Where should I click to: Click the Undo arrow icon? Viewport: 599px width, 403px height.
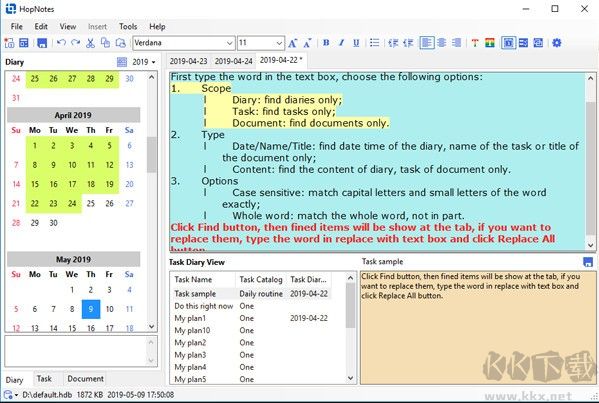61,43
